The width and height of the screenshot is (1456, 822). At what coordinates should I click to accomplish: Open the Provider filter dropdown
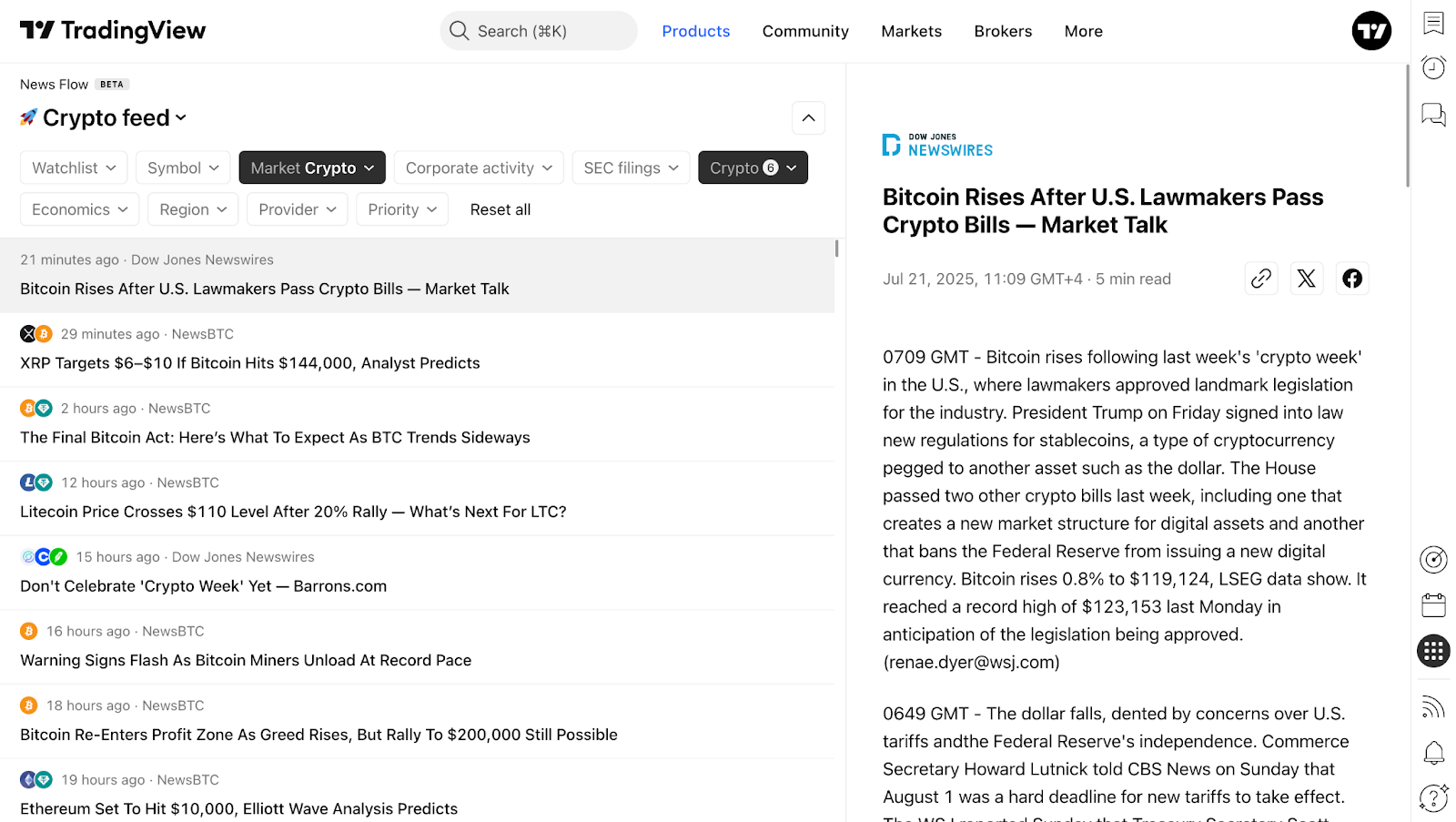(298, 209)
